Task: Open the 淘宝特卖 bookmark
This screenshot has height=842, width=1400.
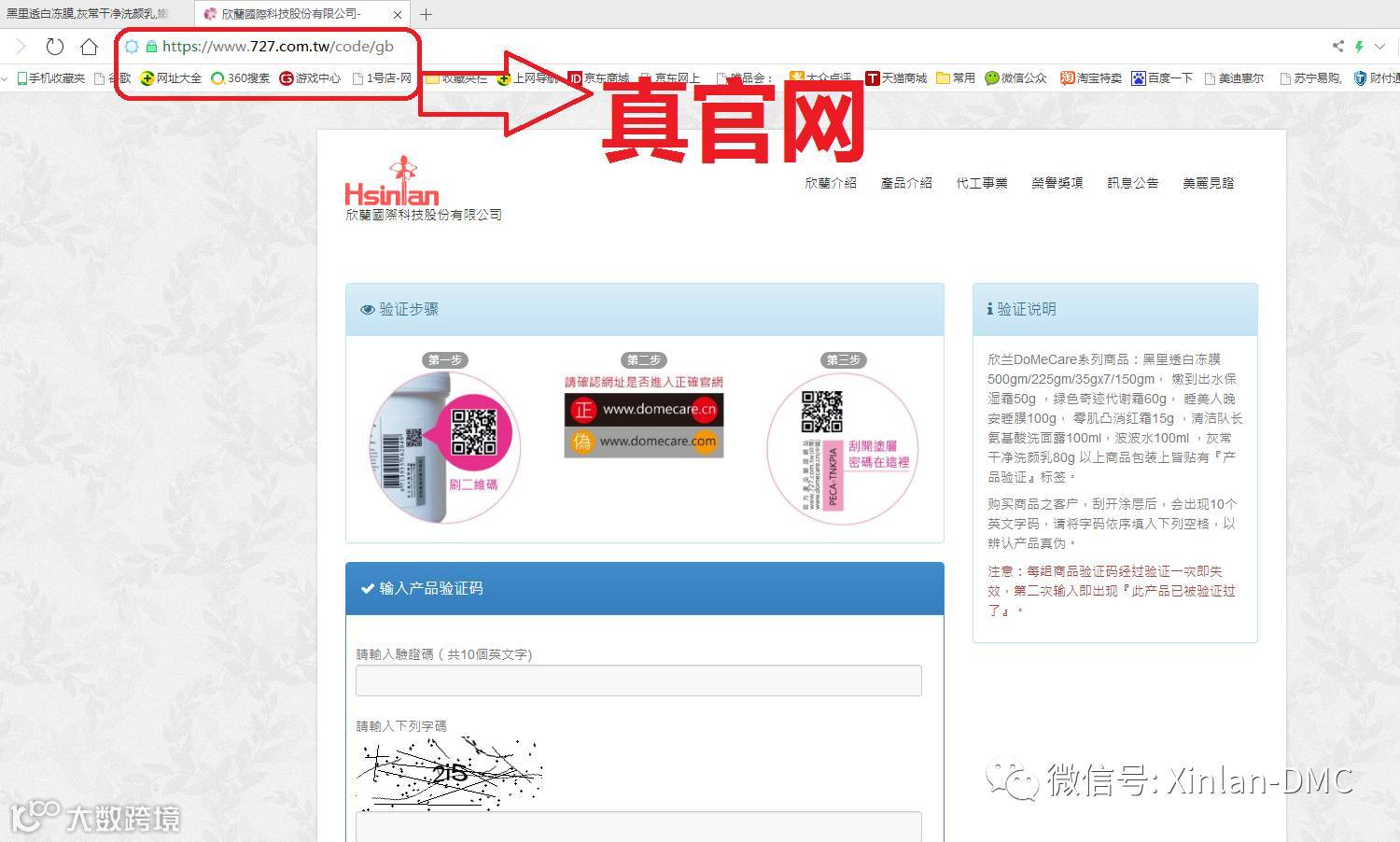Action: click(x=1091, y=78)
